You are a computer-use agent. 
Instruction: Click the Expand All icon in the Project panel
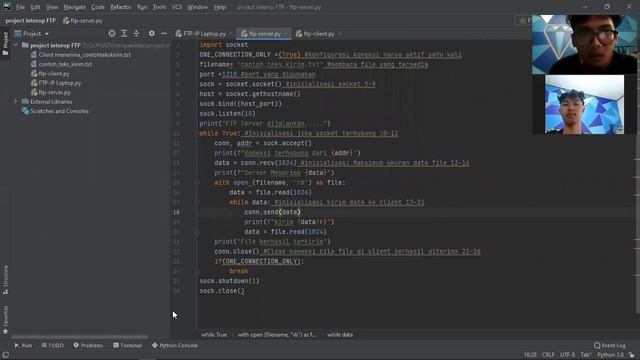click(x=124, y=33)
